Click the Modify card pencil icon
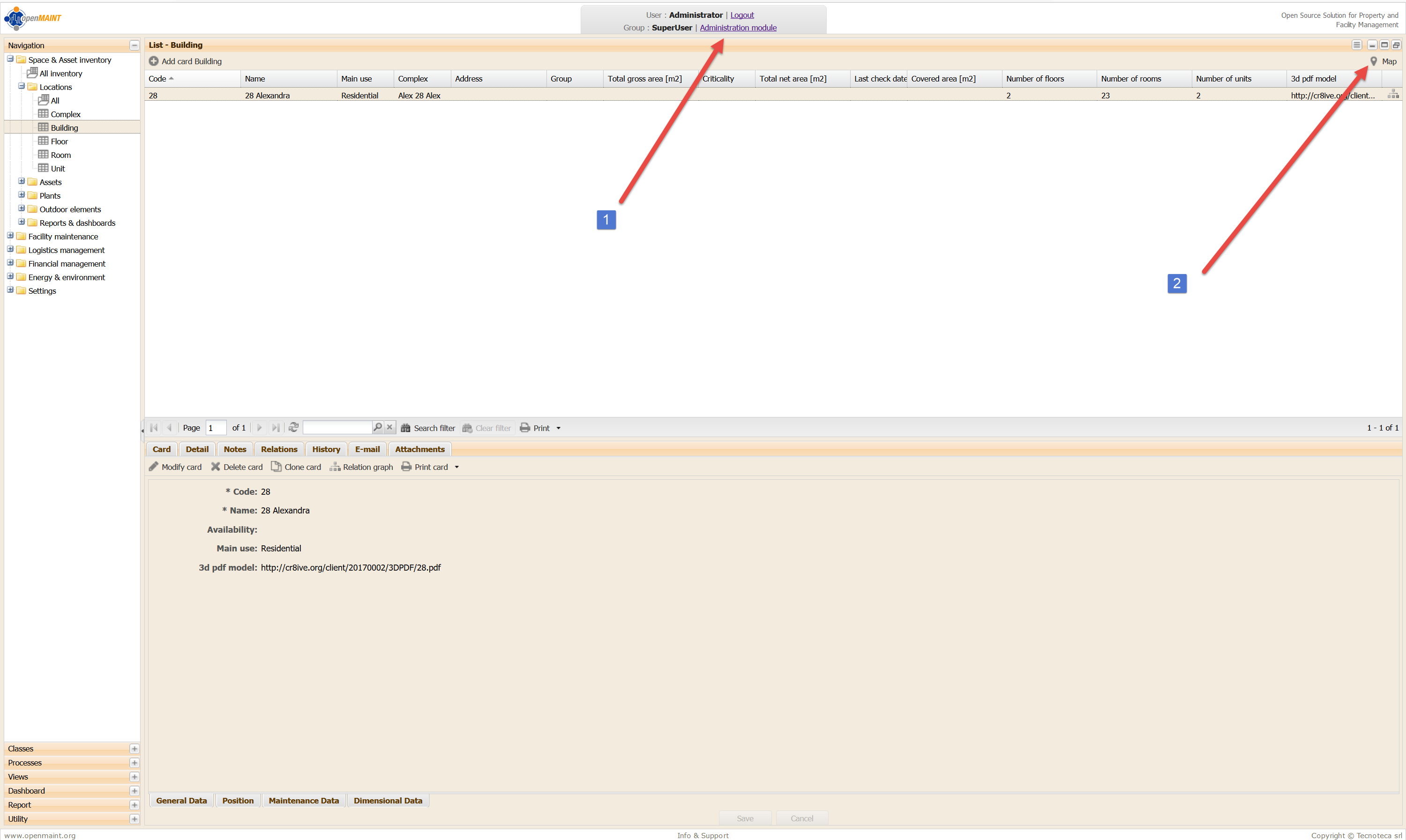1406x840 pixels. click(x=153, y=467)
